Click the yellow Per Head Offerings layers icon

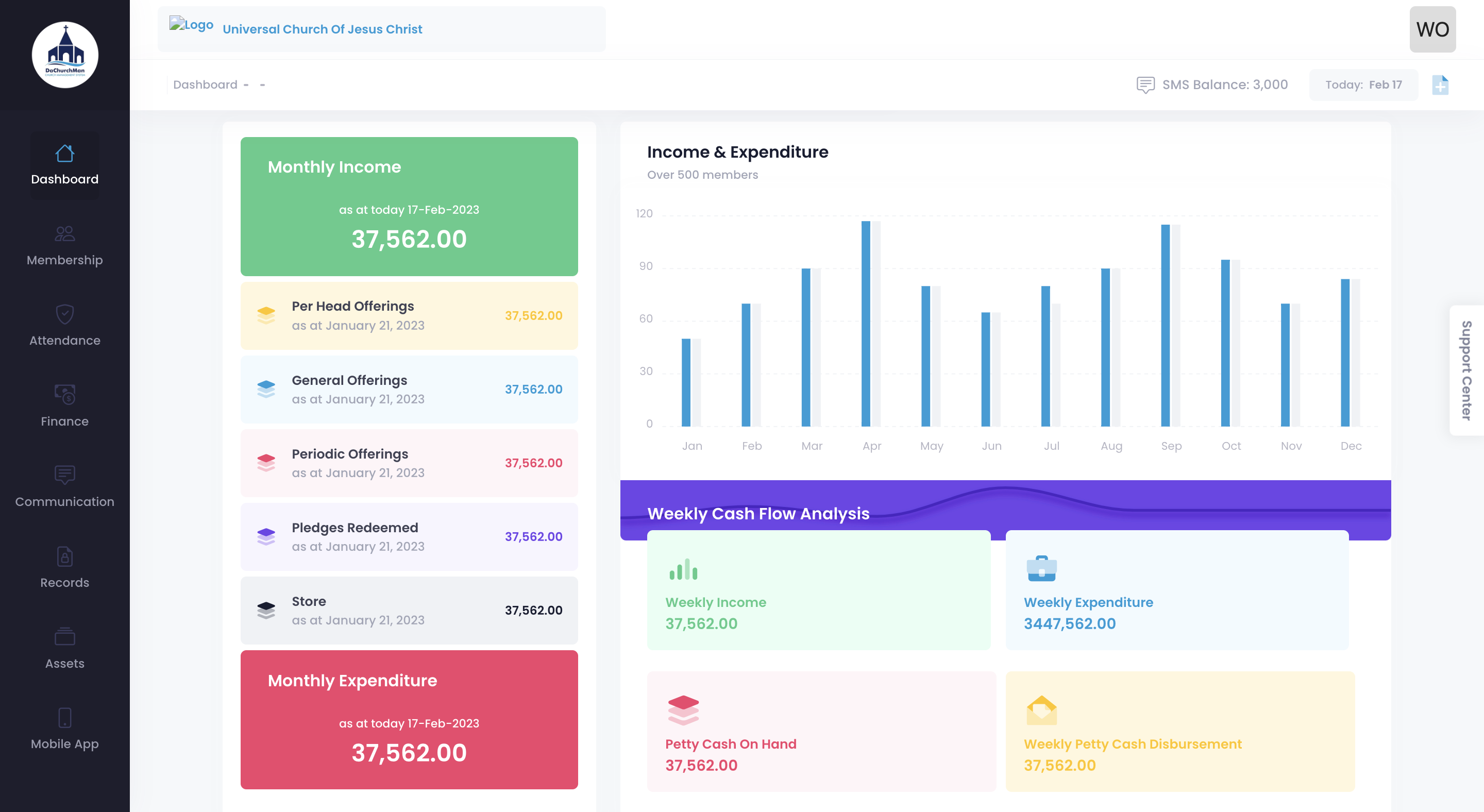pyautogui.click(x=266, y=315)
